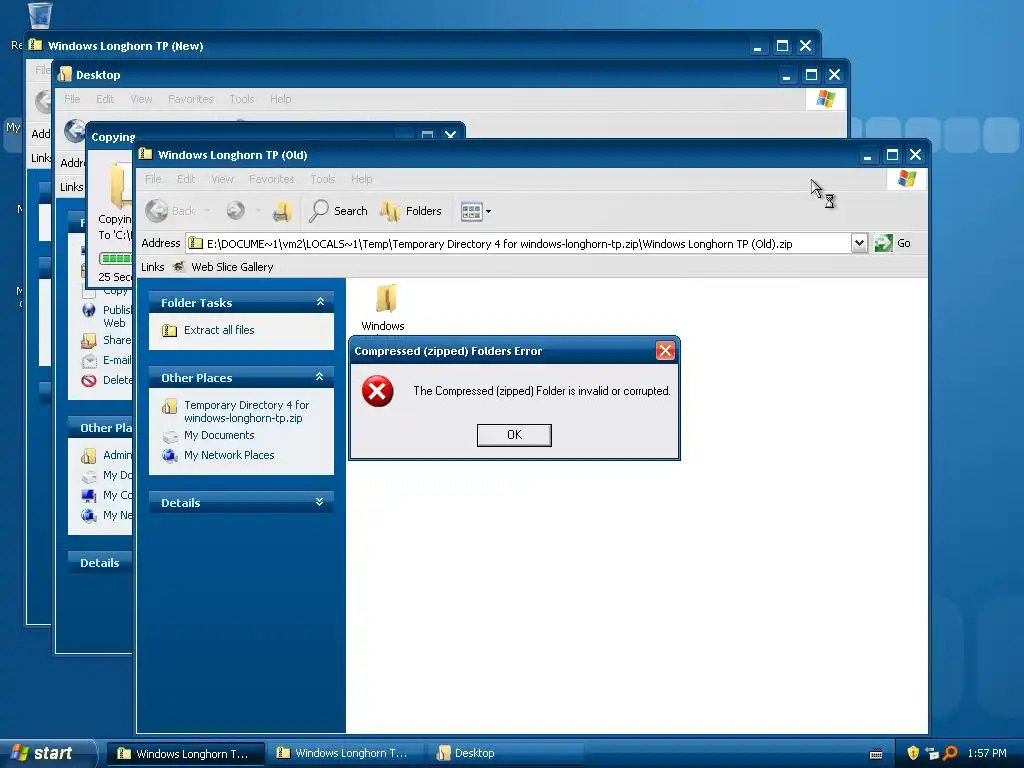Open Tools menu in the Desktop window
Viewport: 1024px width, 768px height.
242,99
